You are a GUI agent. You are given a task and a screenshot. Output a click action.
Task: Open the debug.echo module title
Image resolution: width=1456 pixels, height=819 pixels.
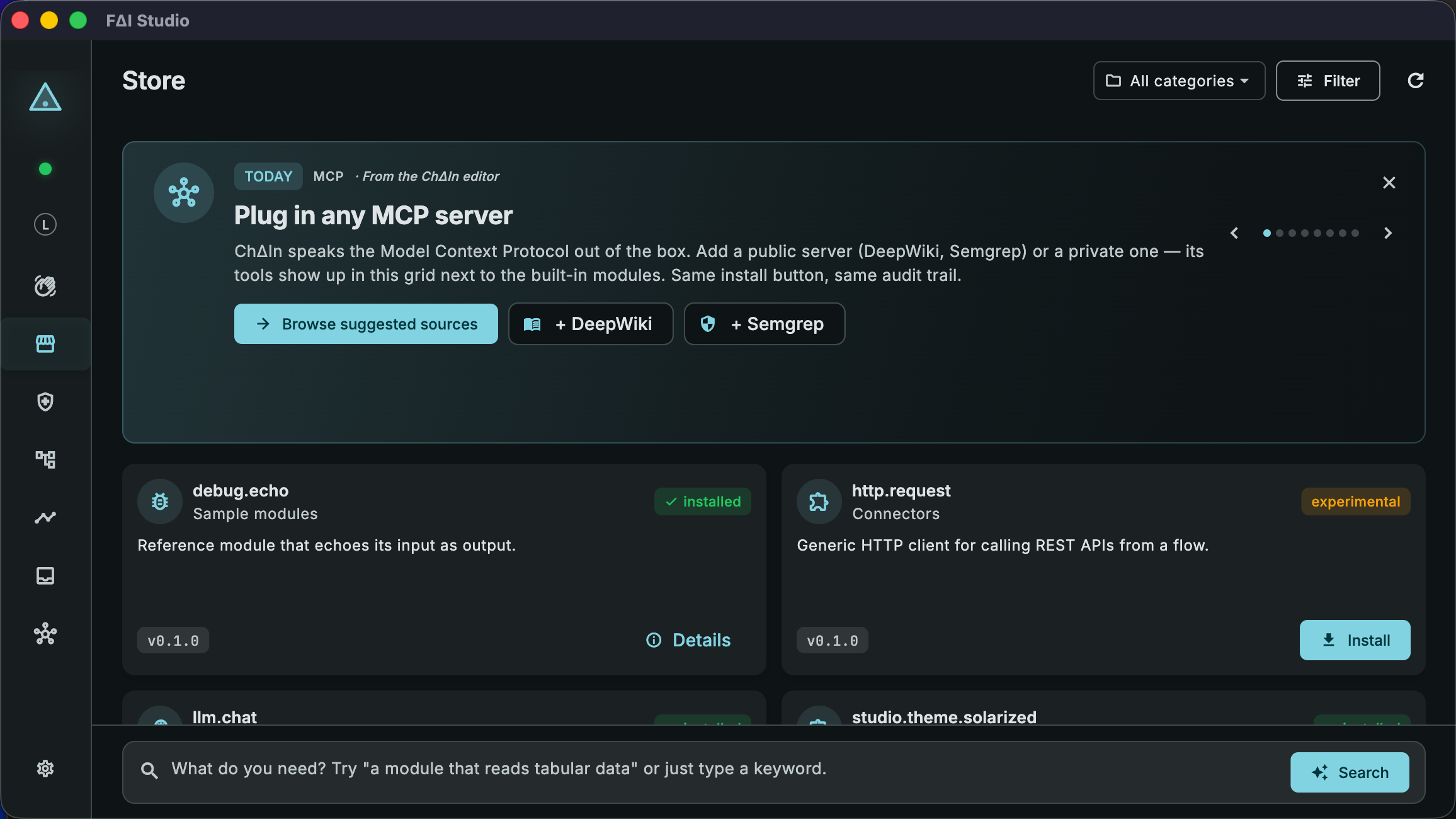(x=241, y=490)
